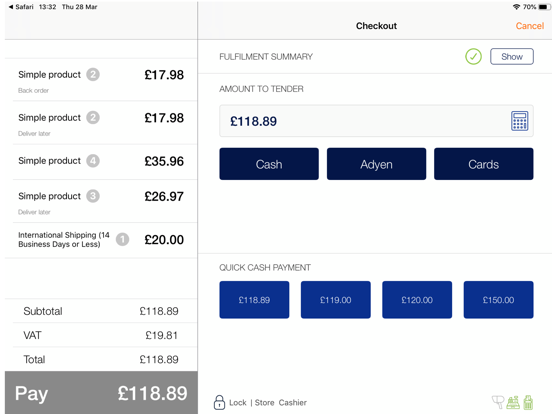This screenshot has width=552, height=414.
Task: Select Cards payment method
Action: 483,164
